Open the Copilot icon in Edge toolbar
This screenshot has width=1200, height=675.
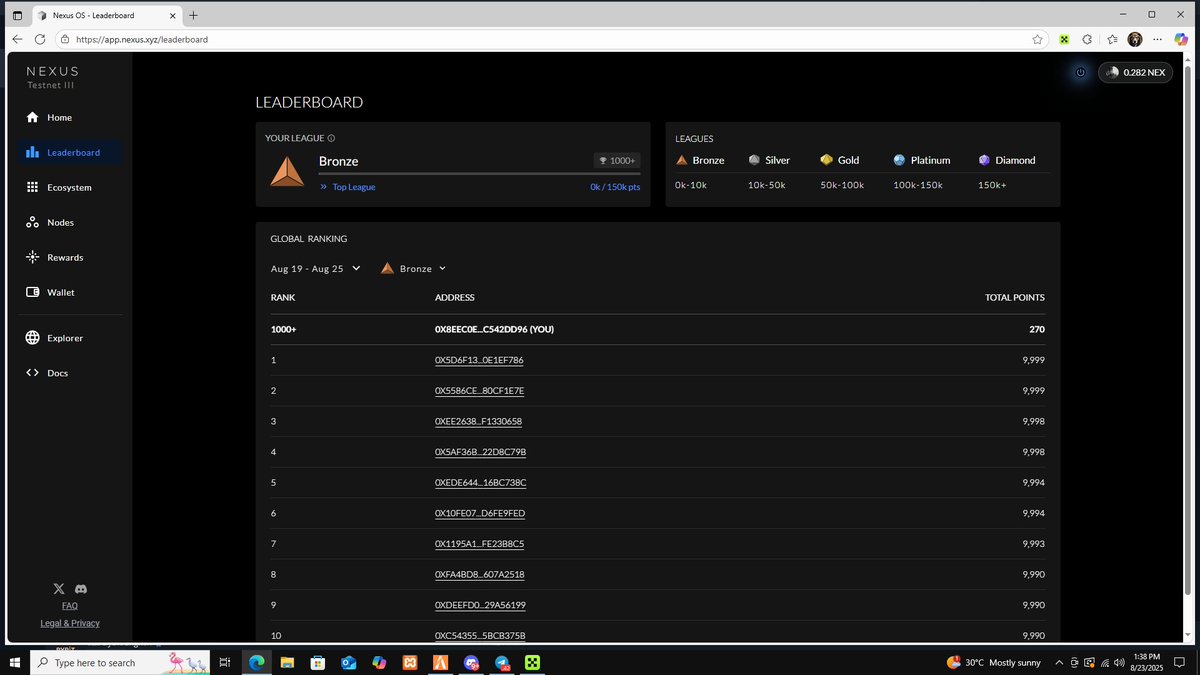pyautogui.click(x=1181, y=39)
